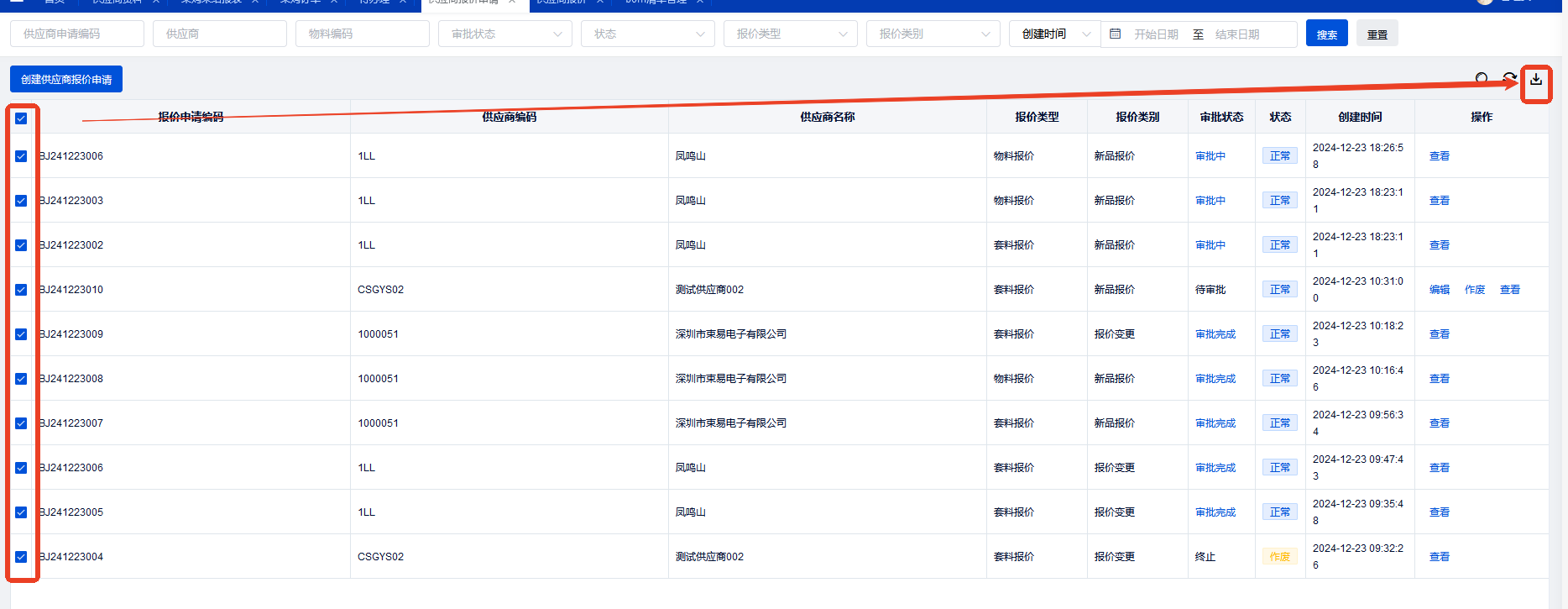Click the 搜索 search button

(1327, 34)
